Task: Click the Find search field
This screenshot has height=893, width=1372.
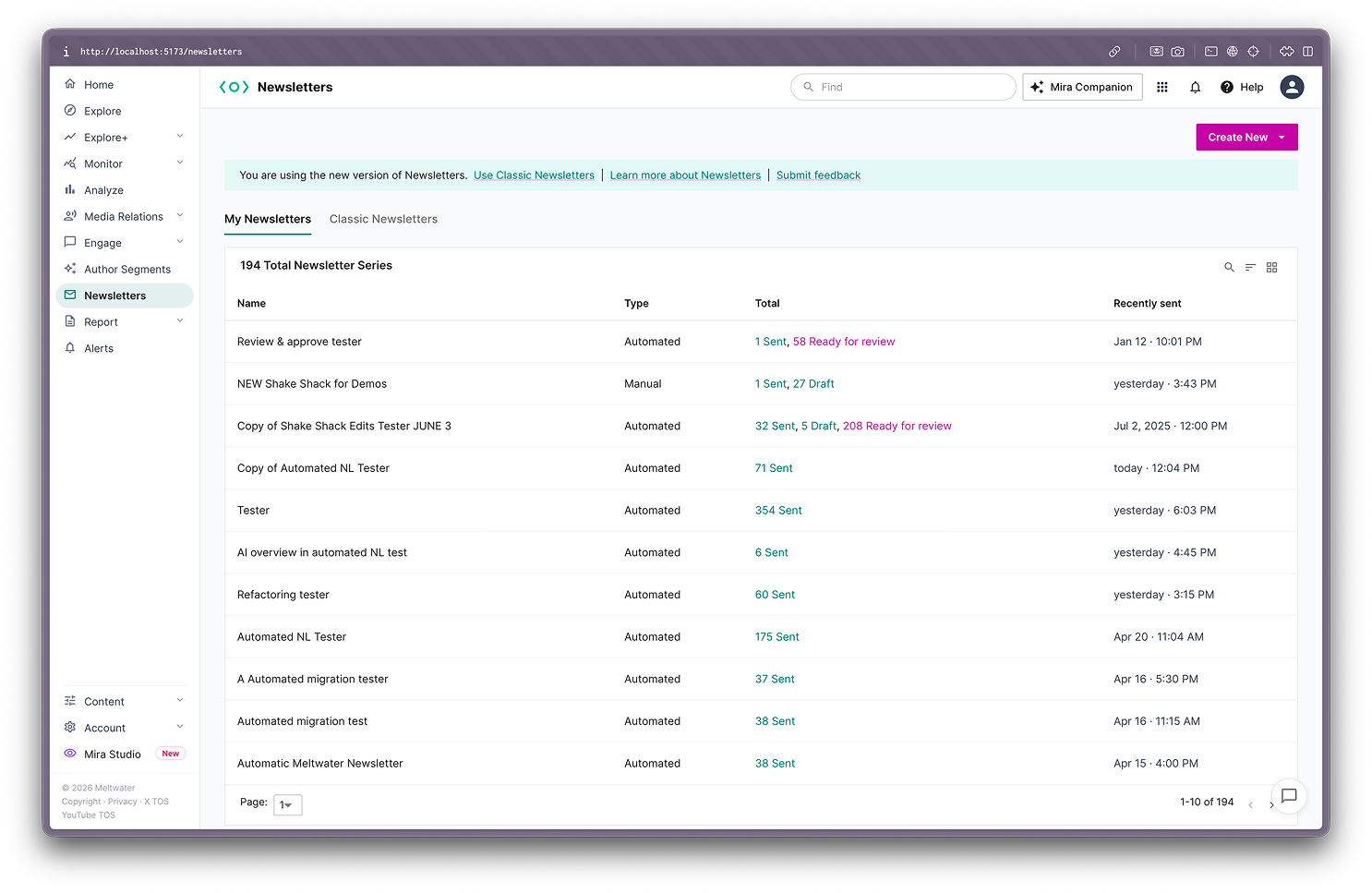Action: [x=903, y=87]
